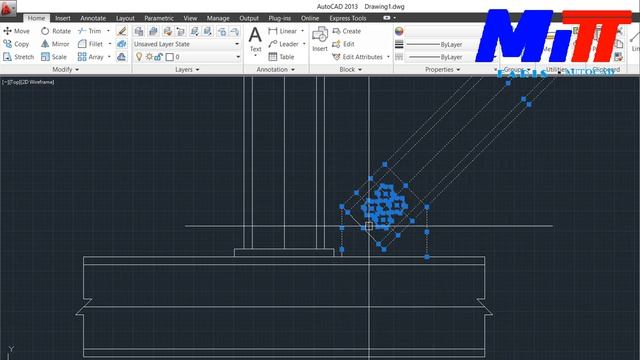The height and width of the screenshot is (360, 640).
Task: Open the AutoCAD application menu button
Action: [8, 8]
